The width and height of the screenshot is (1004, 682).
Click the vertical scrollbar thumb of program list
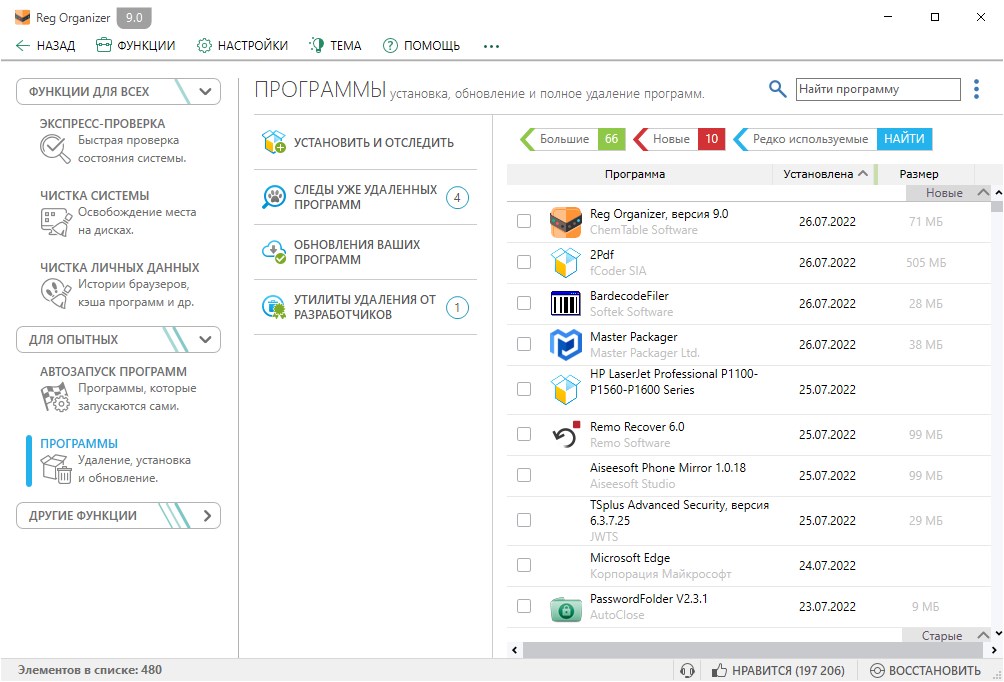point(996,206)
